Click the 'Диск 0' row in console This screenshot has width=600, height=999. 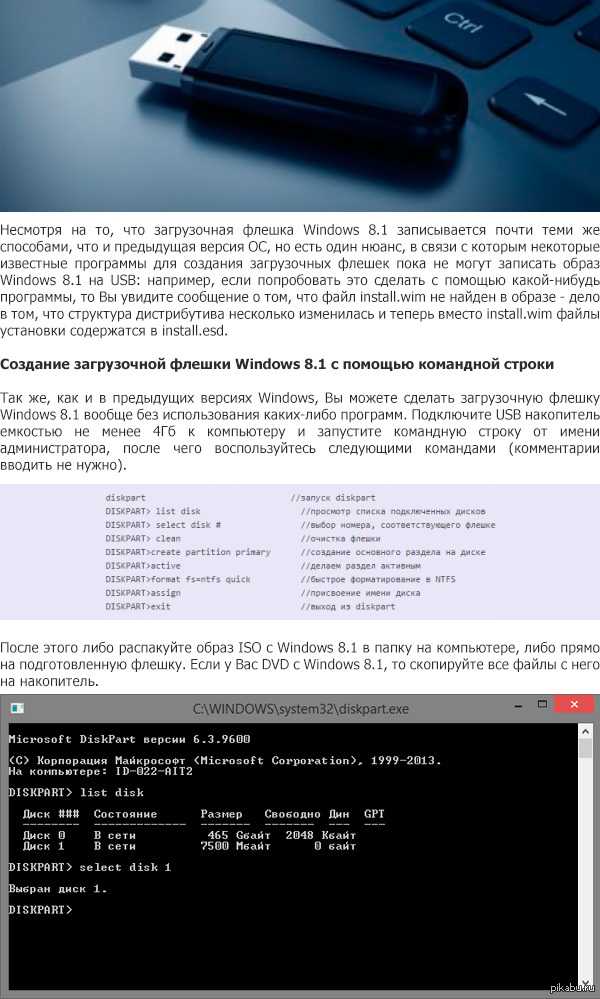pos(189,835)
